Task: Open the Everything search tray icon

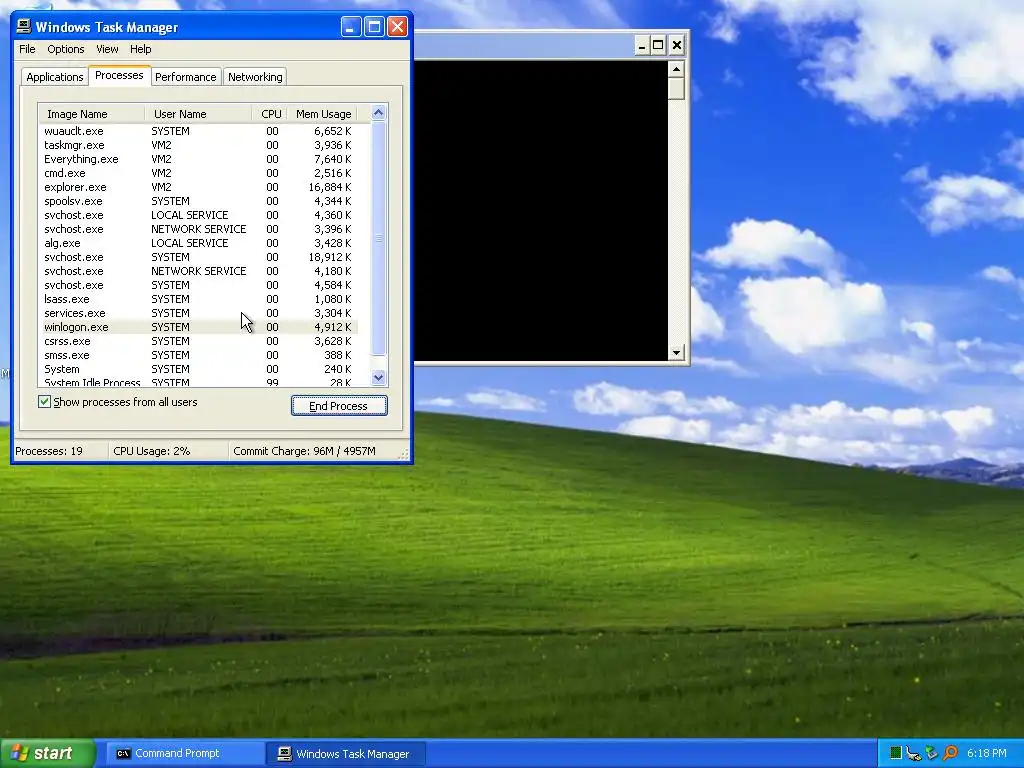Action: click(950, 753)
